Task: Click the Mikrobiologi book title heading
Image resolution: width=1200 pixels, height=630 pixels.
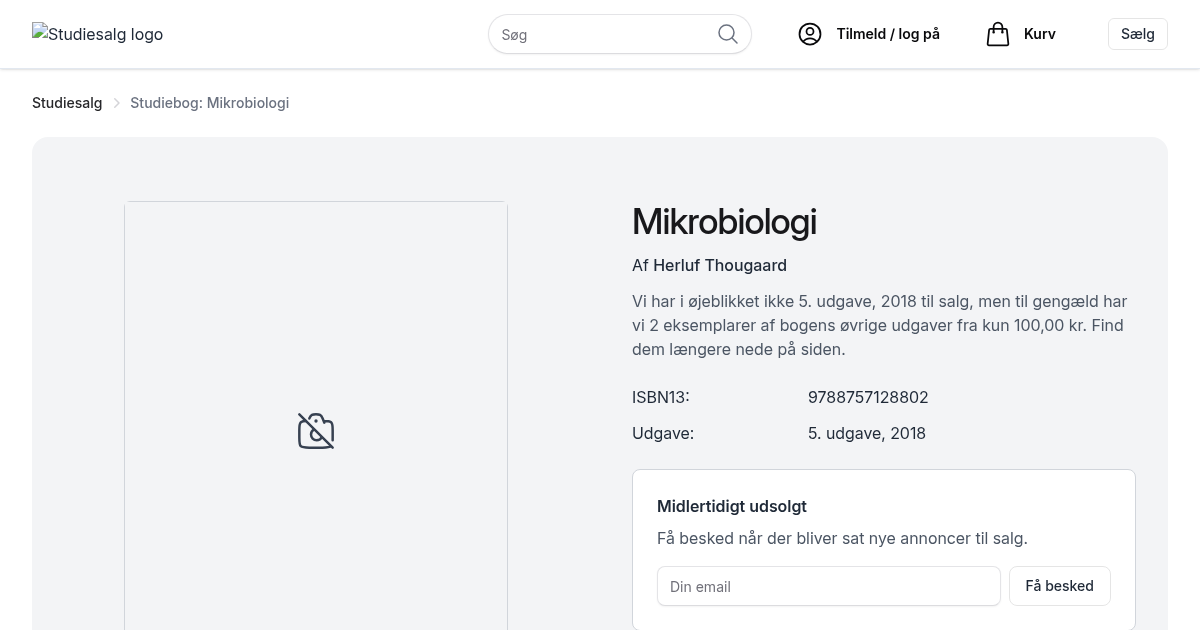Action: pyautogui.click(x=724, y=222)
